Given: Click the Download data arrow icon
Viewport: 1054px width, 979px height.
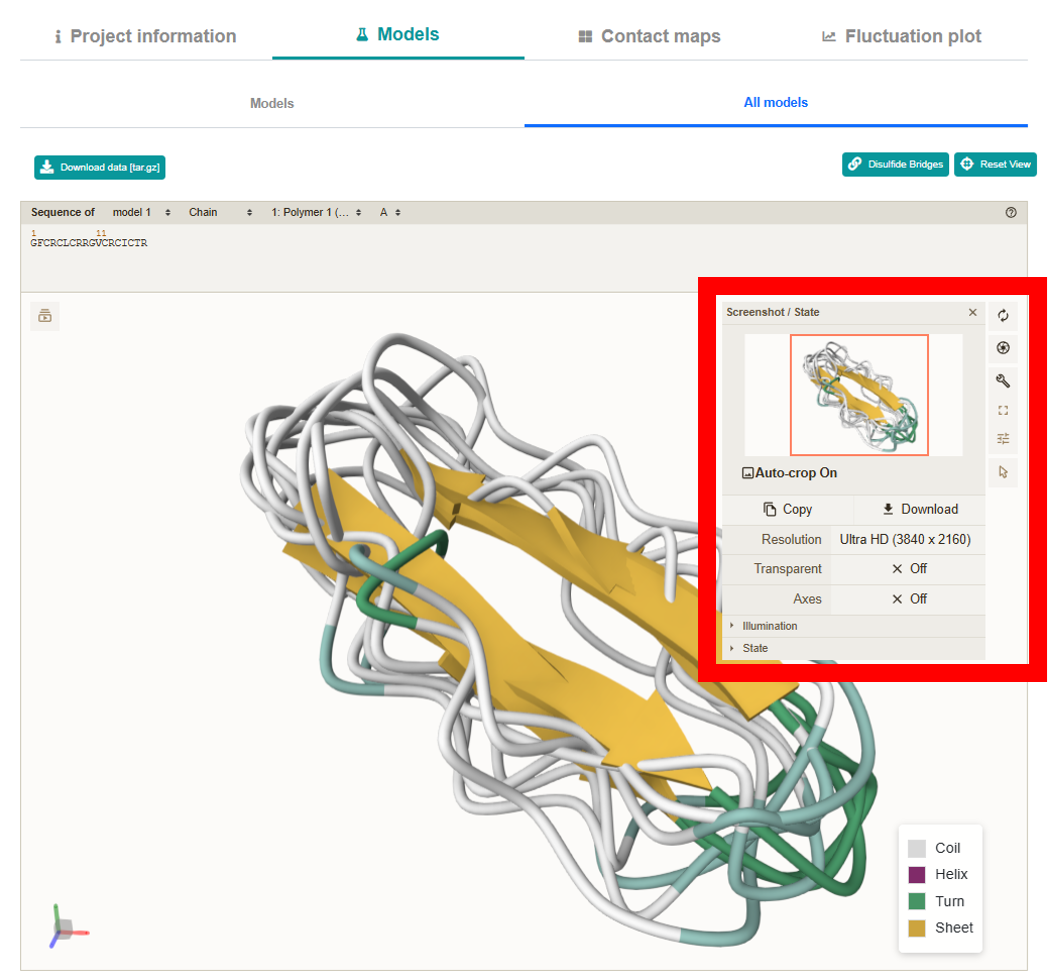Looking at the screenshot, I should coord(46,167).
